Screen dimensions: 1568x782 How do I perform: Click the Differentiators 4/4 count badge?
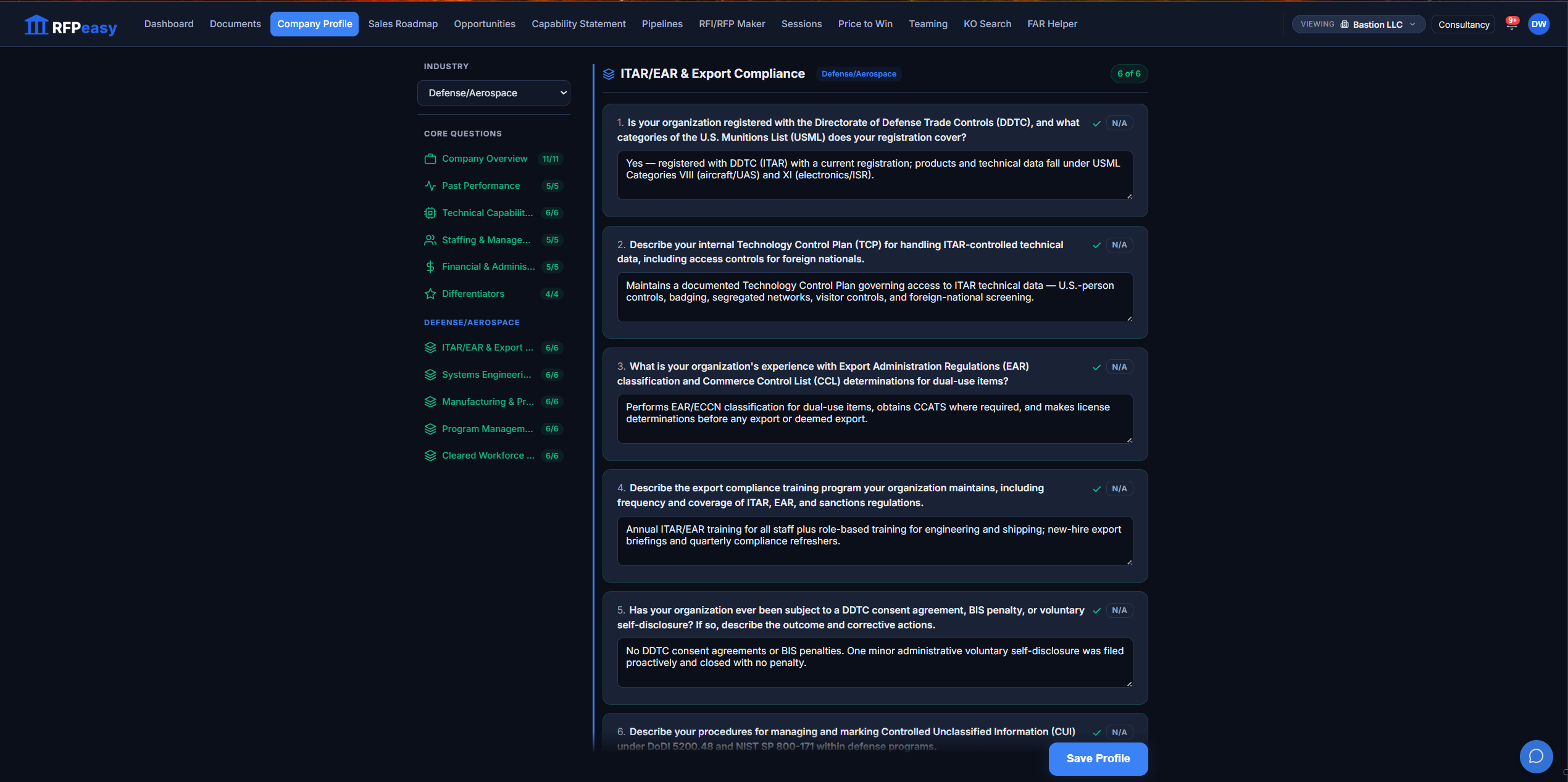click(552, 294)
